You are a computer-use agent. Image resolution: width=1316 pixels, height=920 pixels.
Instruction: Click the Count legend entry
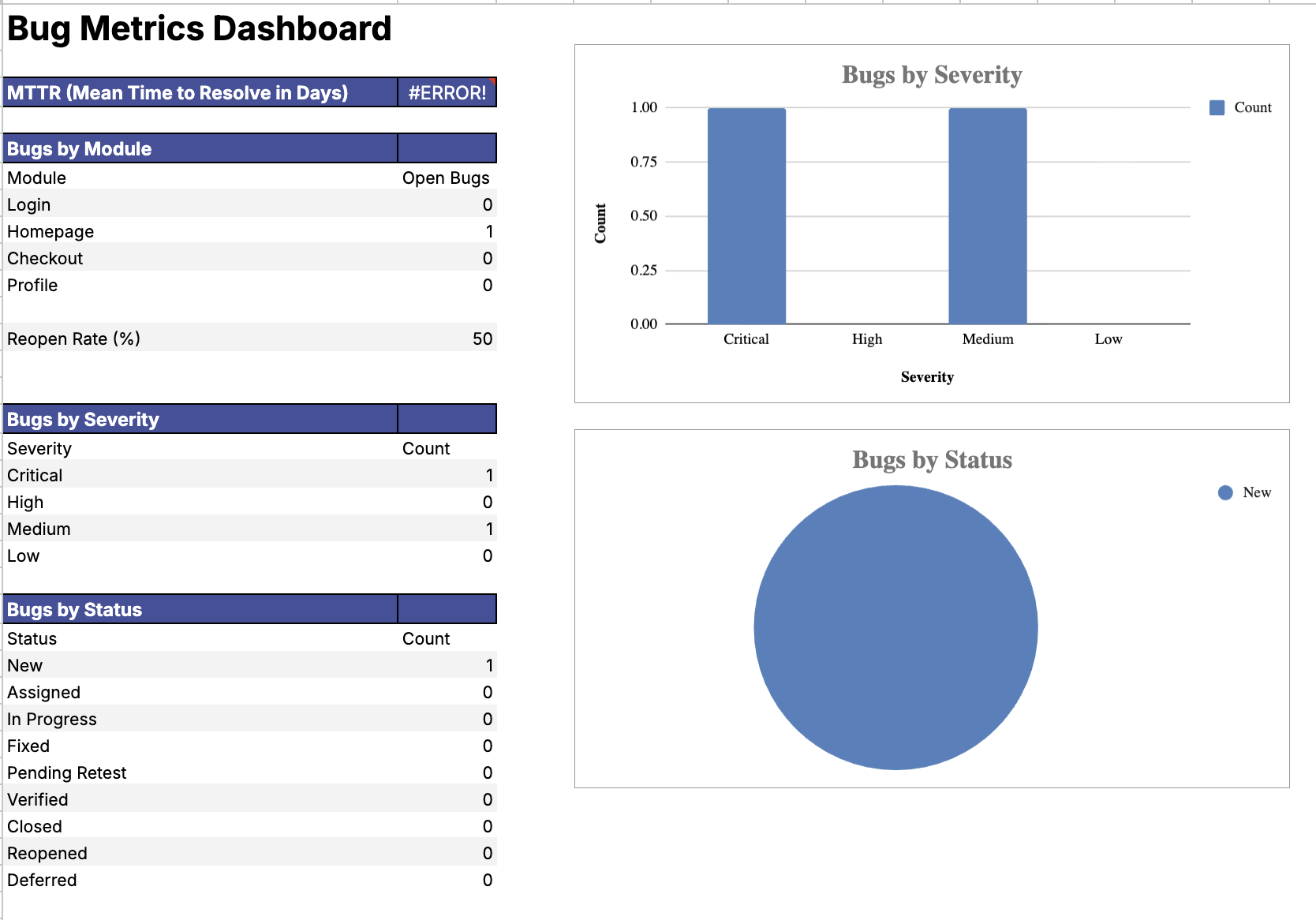[x=1254, y=107]
